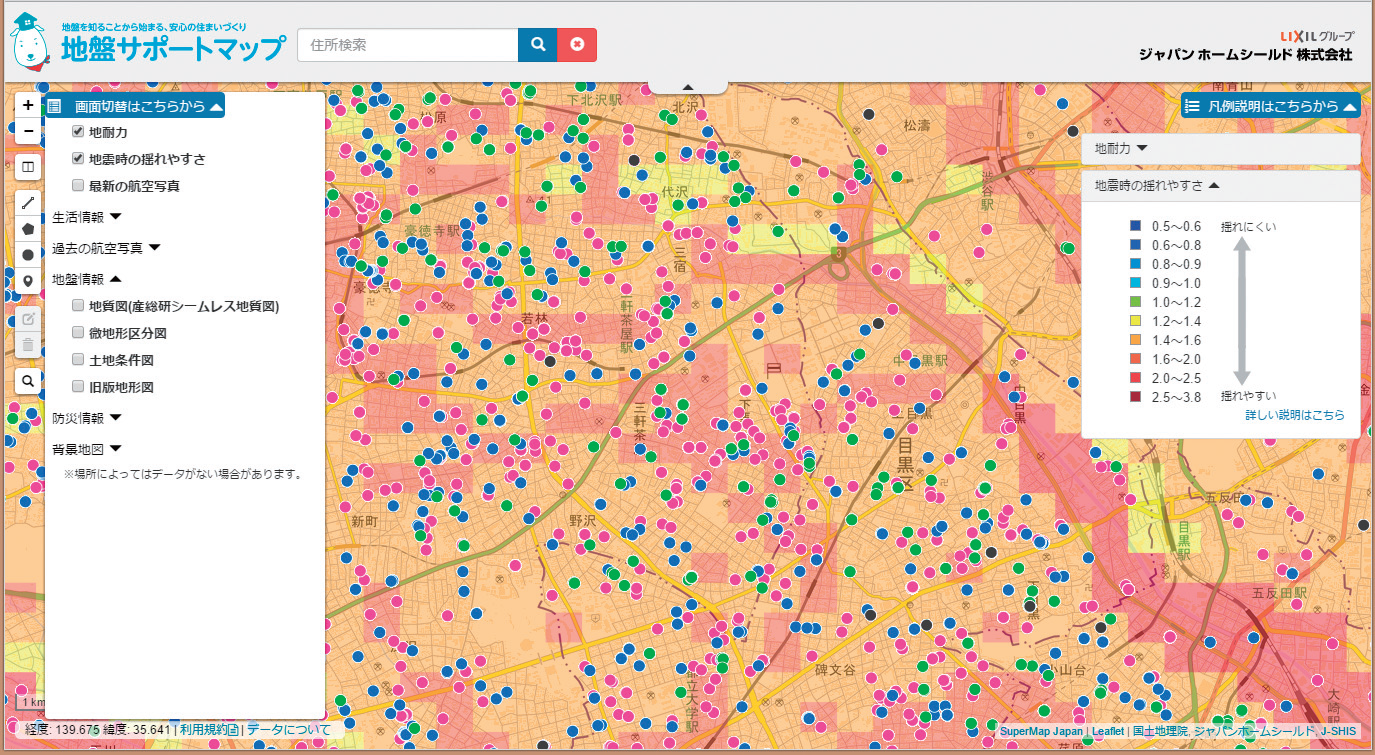
Task: Click the trash delete shapes tool
Action: pos(28,345)
